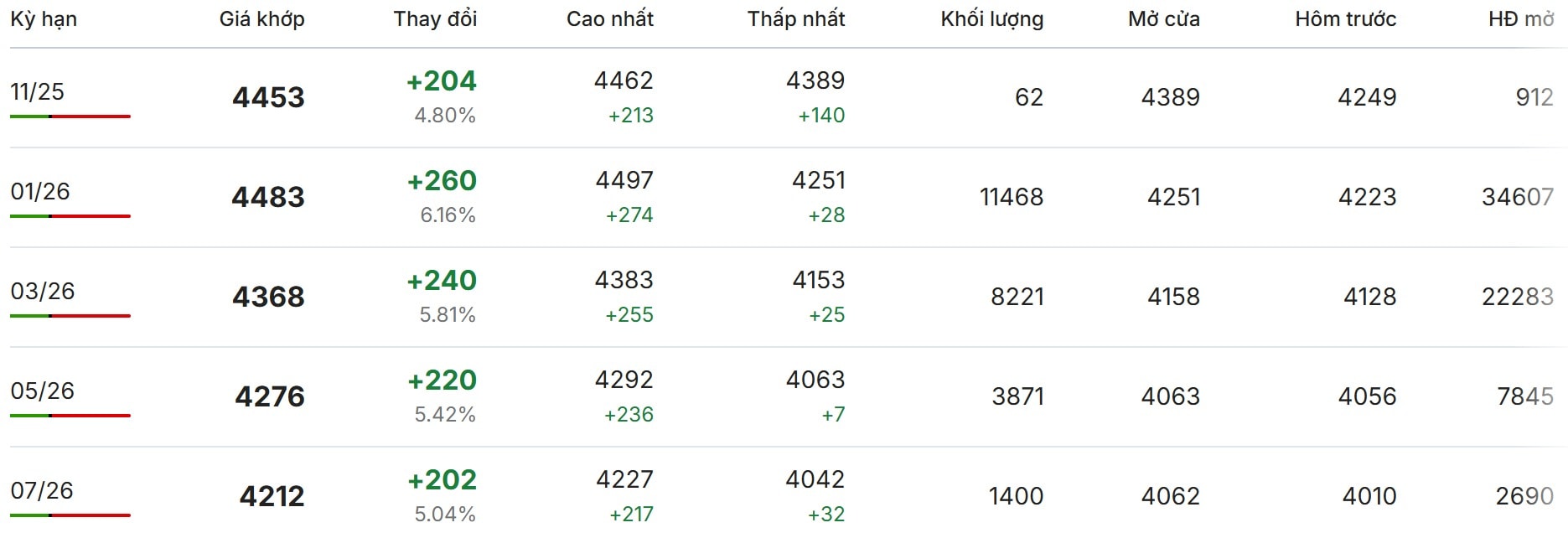This screenshot has height=533, width=1568.
Task: Select the volume value 11468
Action: (1011, 197)
